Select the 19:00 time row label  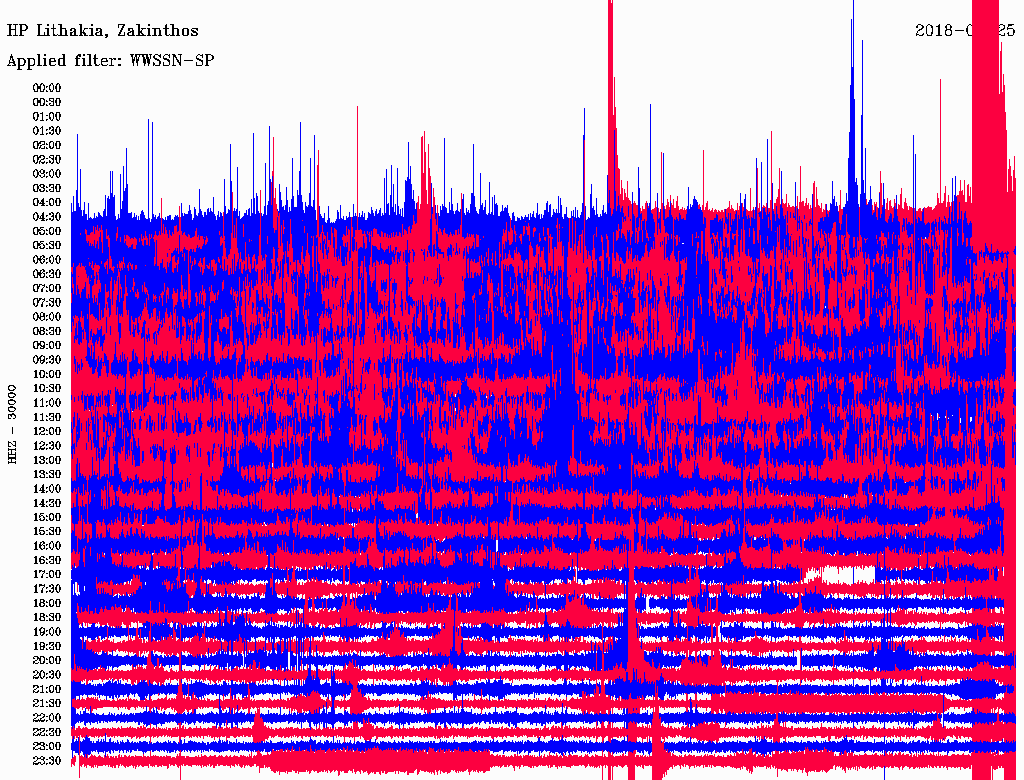pyautogui.click(x=47, y=631)
